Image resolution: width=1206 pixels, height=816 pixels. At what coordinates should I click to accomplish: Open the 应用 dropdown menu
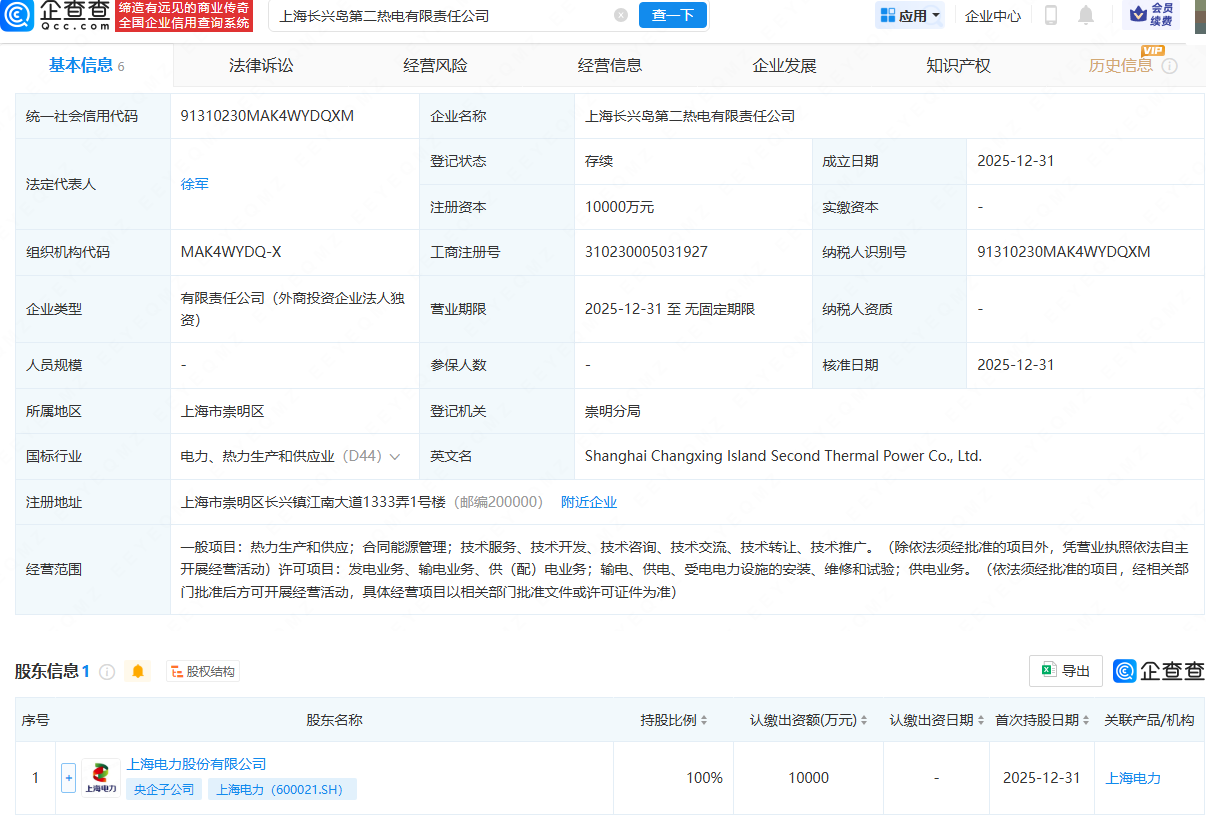910,16
